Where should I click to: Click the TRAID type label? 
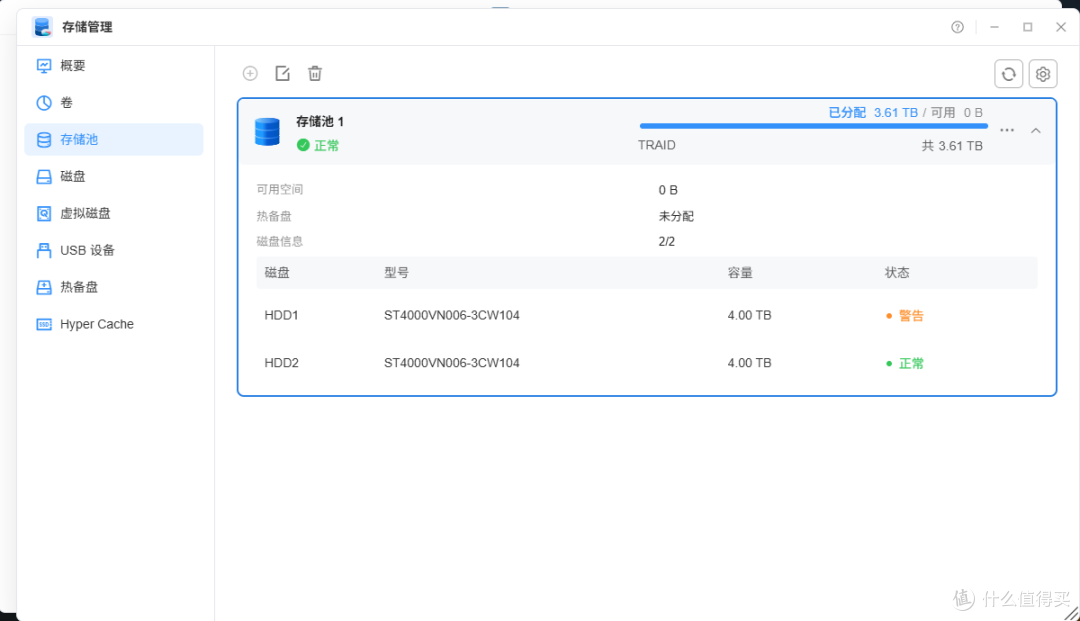tap(656, 145)
